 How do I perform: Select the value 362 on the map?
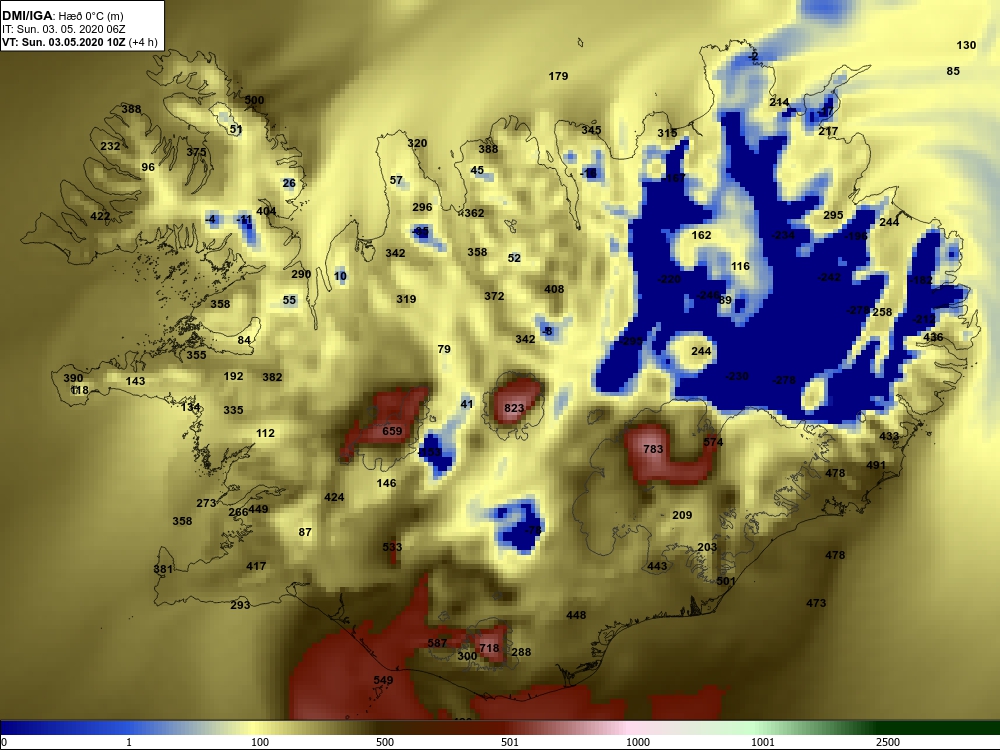pyautogui.click(x=474, y=213)
